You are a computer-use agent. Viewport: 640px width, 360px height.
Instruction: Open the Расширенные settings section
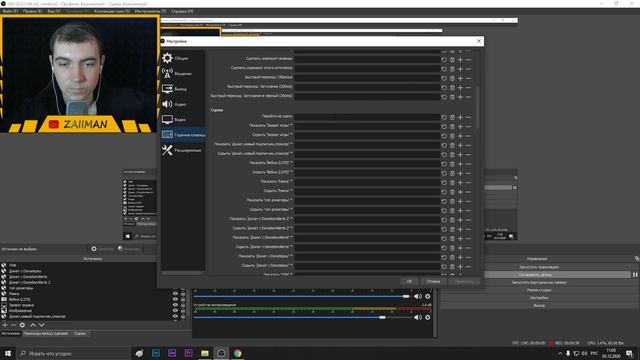coord(183,150)
